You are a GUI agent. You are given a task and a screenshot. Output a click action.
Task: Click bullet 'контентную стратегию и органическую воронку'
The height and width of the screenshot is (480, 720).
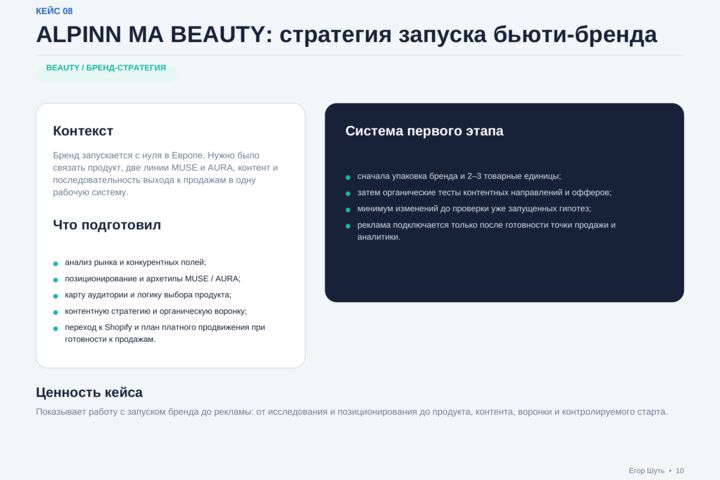[x=156, y=311]
